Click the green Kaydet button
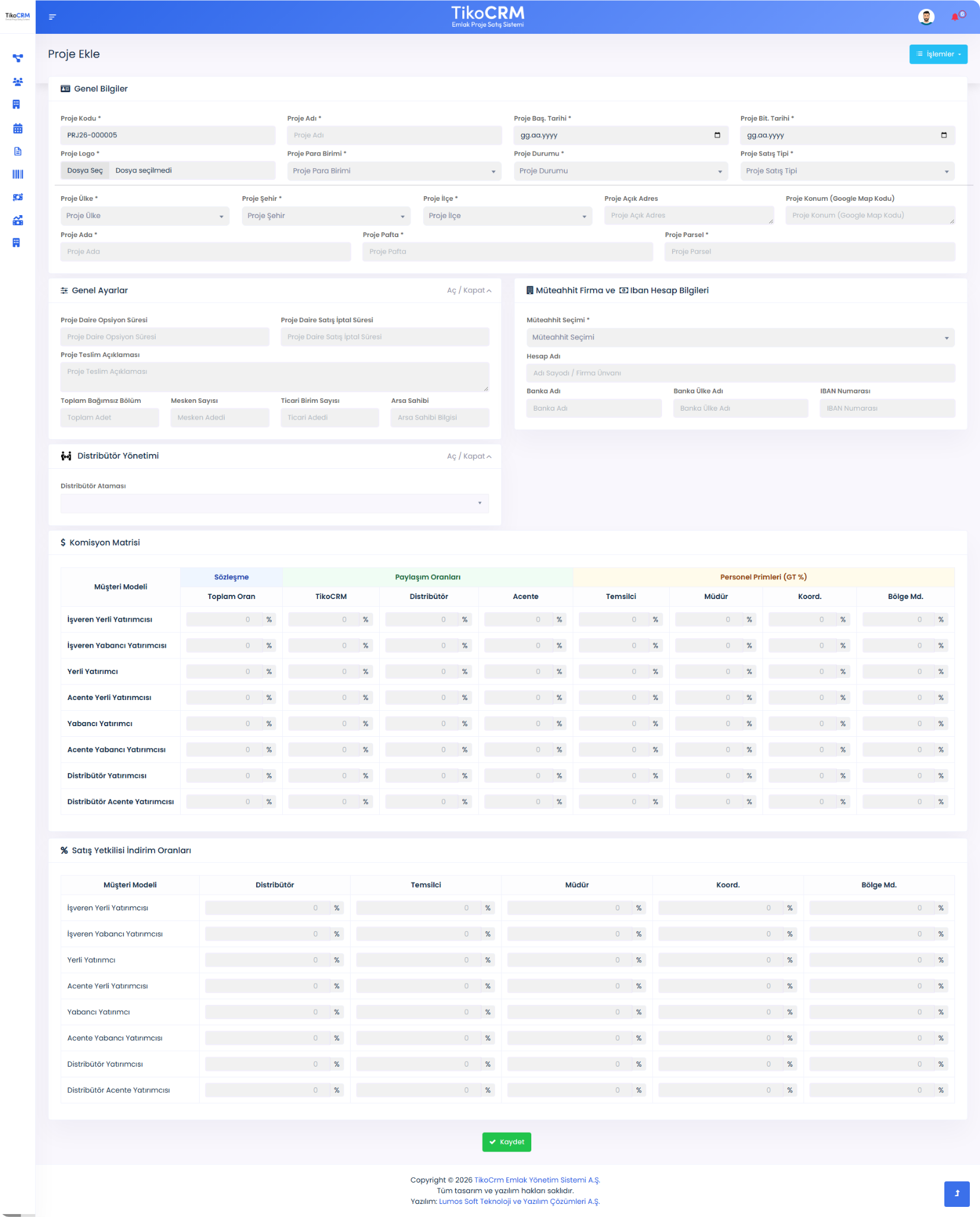 pyautogui.click(x=506, y=1142)
